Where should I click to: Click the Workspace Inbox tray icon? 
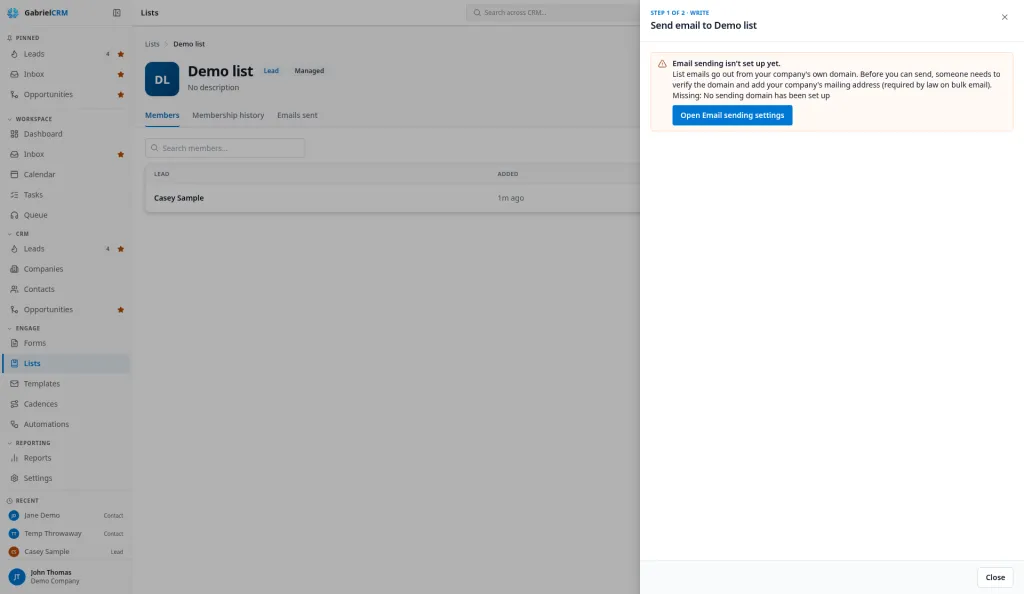click(x=14, y=154)
